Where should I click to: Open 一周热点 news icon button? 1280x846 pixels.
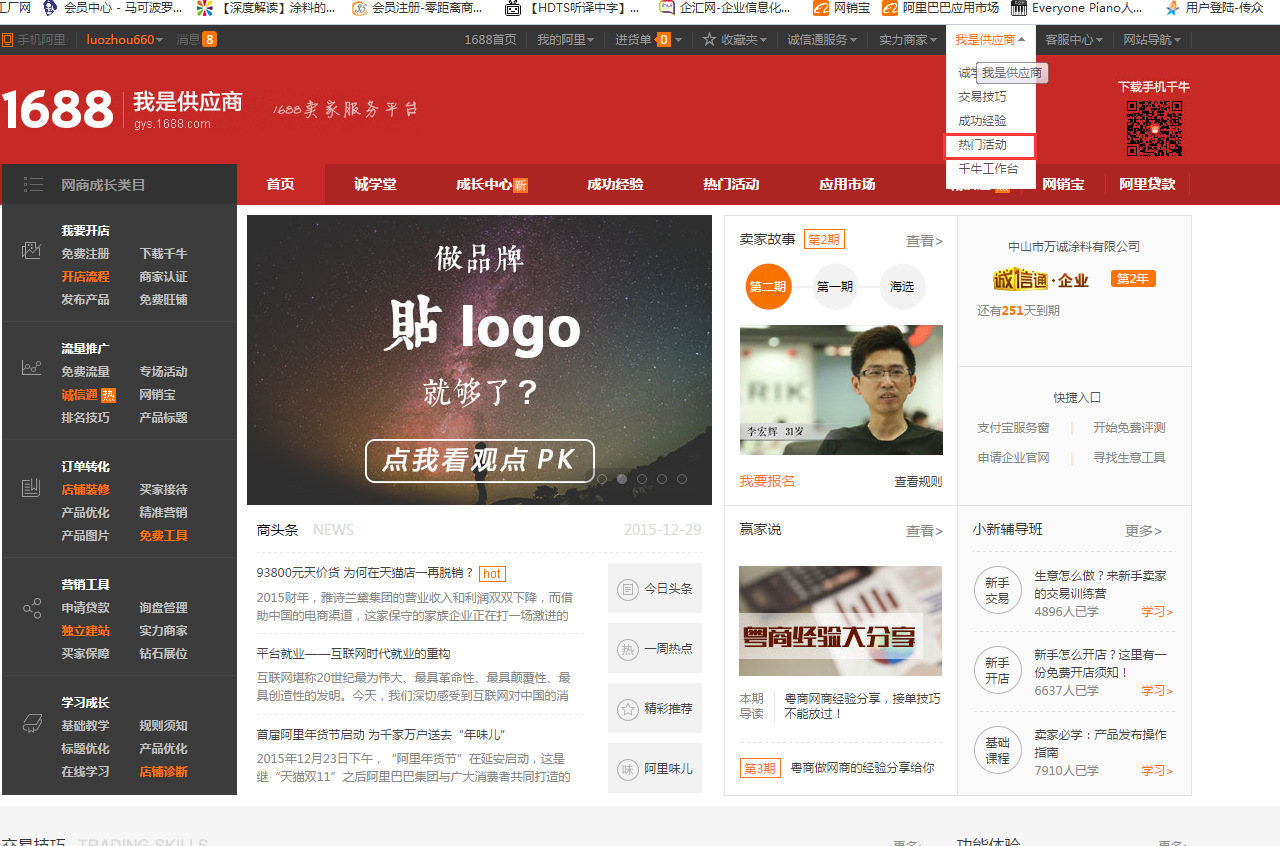click(655, 648)
